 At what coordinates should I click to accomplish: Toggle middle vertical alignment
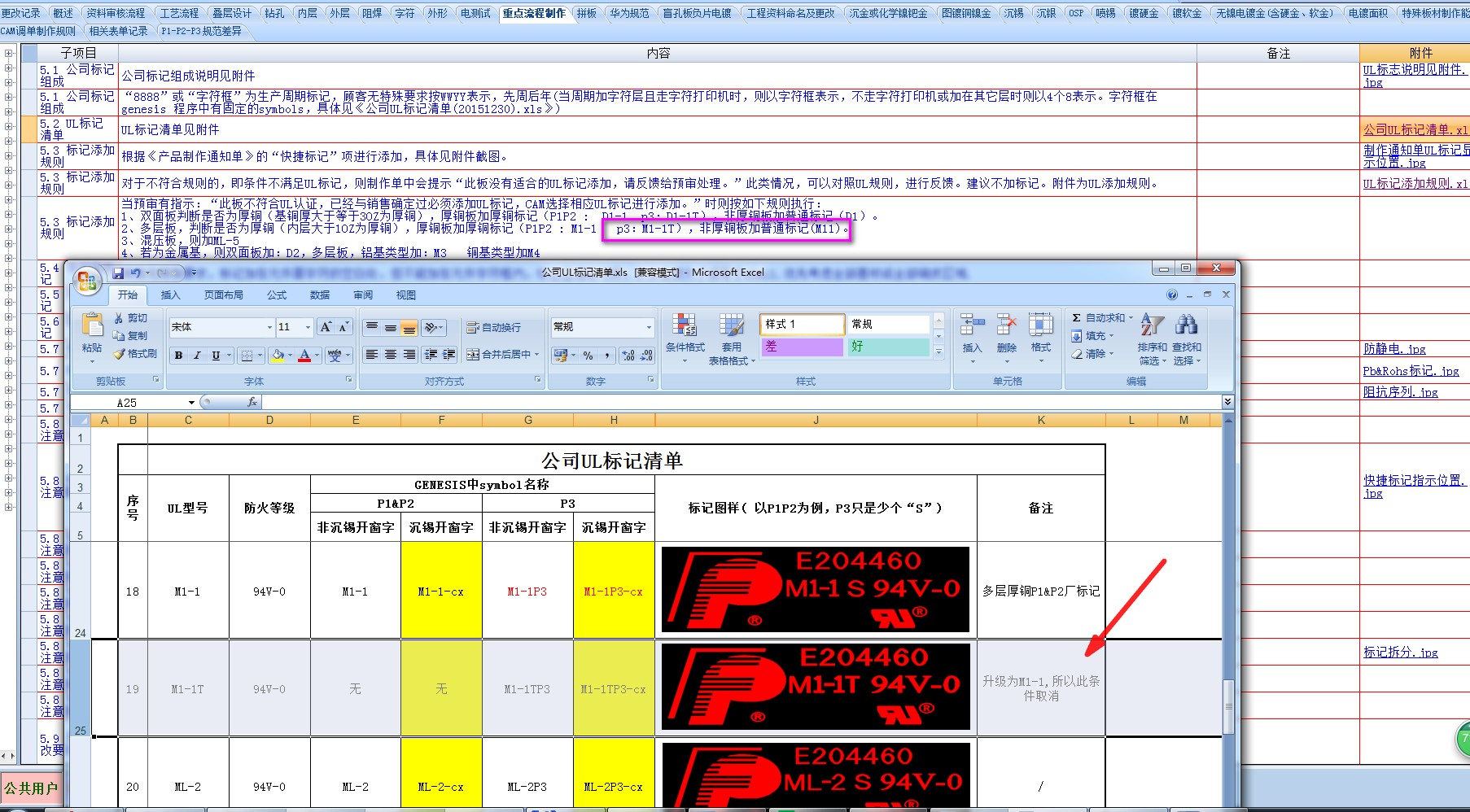391,327
